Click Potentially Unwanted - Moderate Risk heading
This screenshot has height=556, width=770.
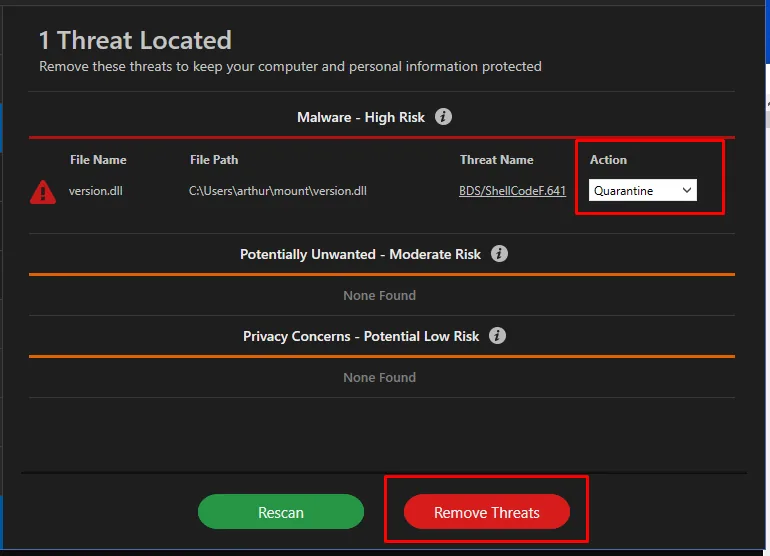pos(360,254)
